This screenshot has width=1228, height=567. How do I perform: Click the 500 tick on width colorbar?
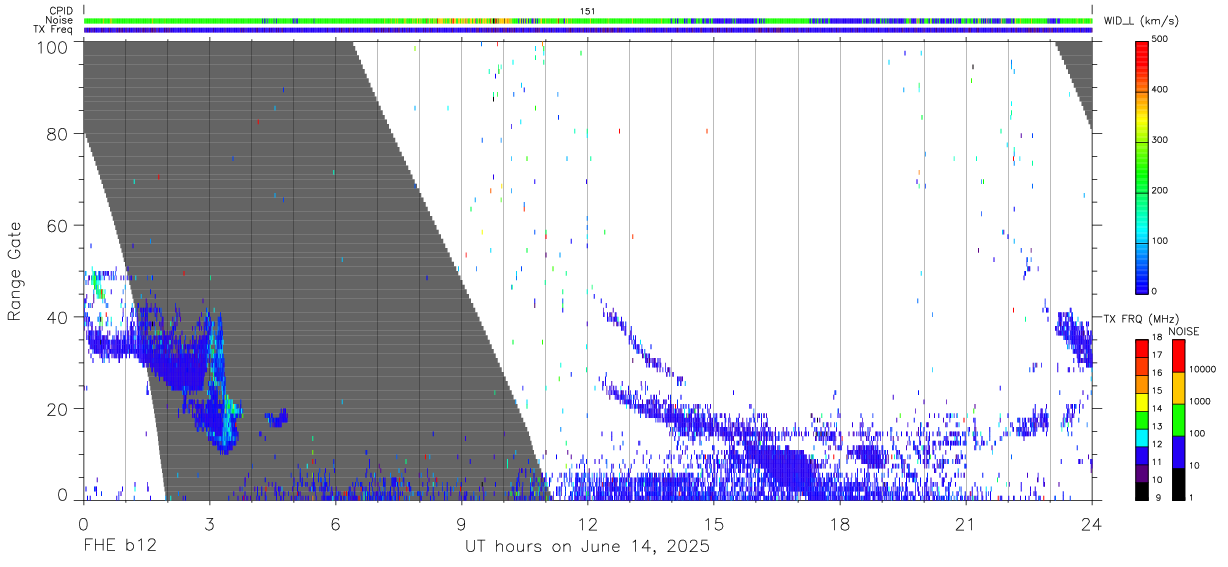1162,40
